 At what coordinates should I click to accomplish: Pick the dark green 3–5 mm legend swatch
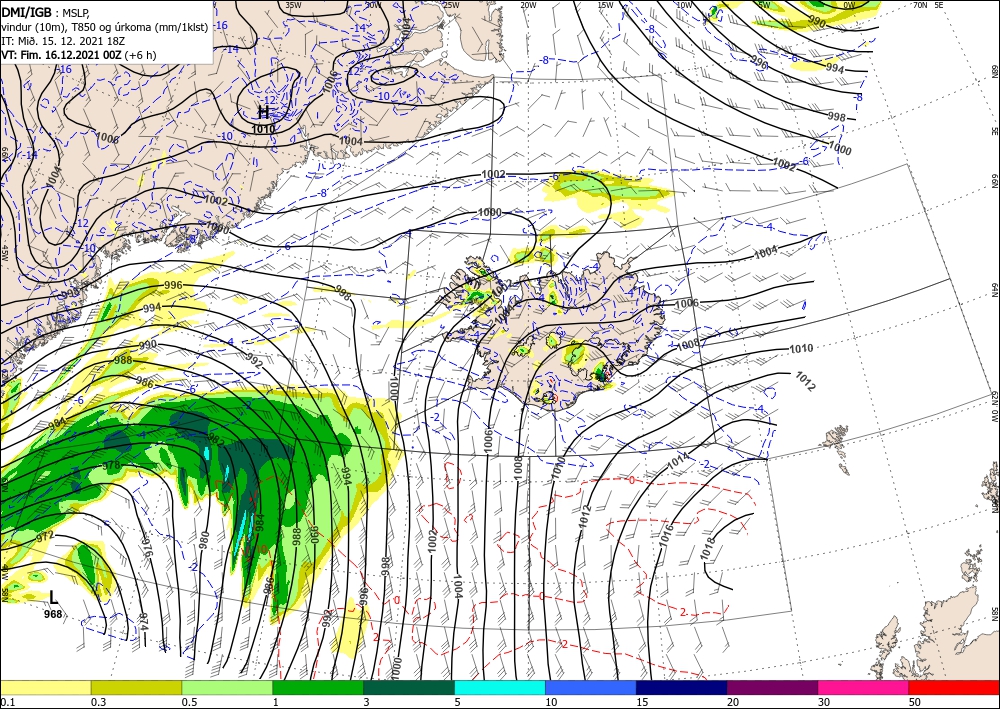click(409, 687)
